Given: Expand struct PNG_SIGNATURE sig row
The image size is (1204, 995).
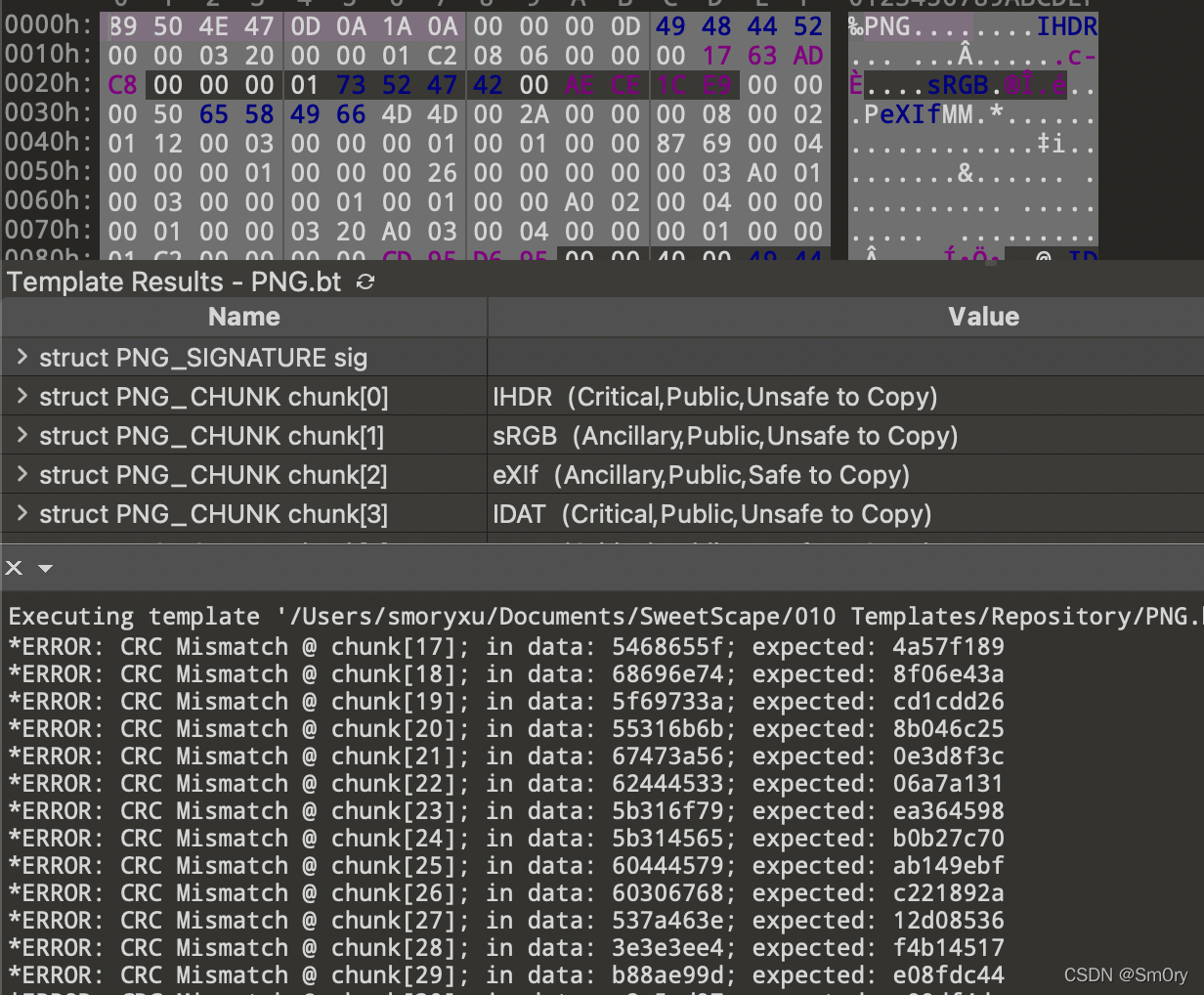Looking at the screenshot, I should 21,358.
